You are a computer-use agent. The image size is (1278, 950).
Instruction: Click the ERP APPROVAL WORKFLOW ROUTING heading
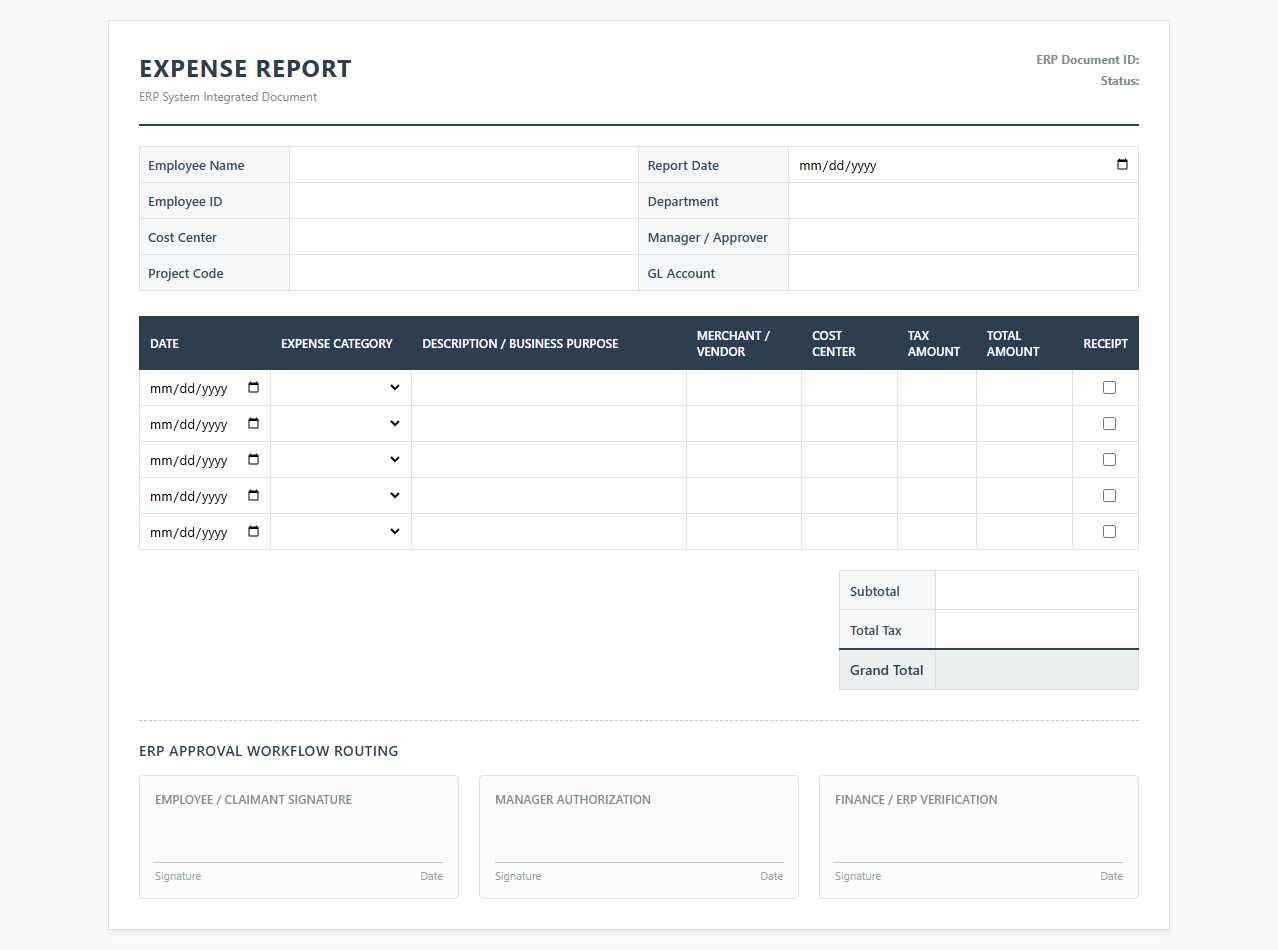[269, 751]
